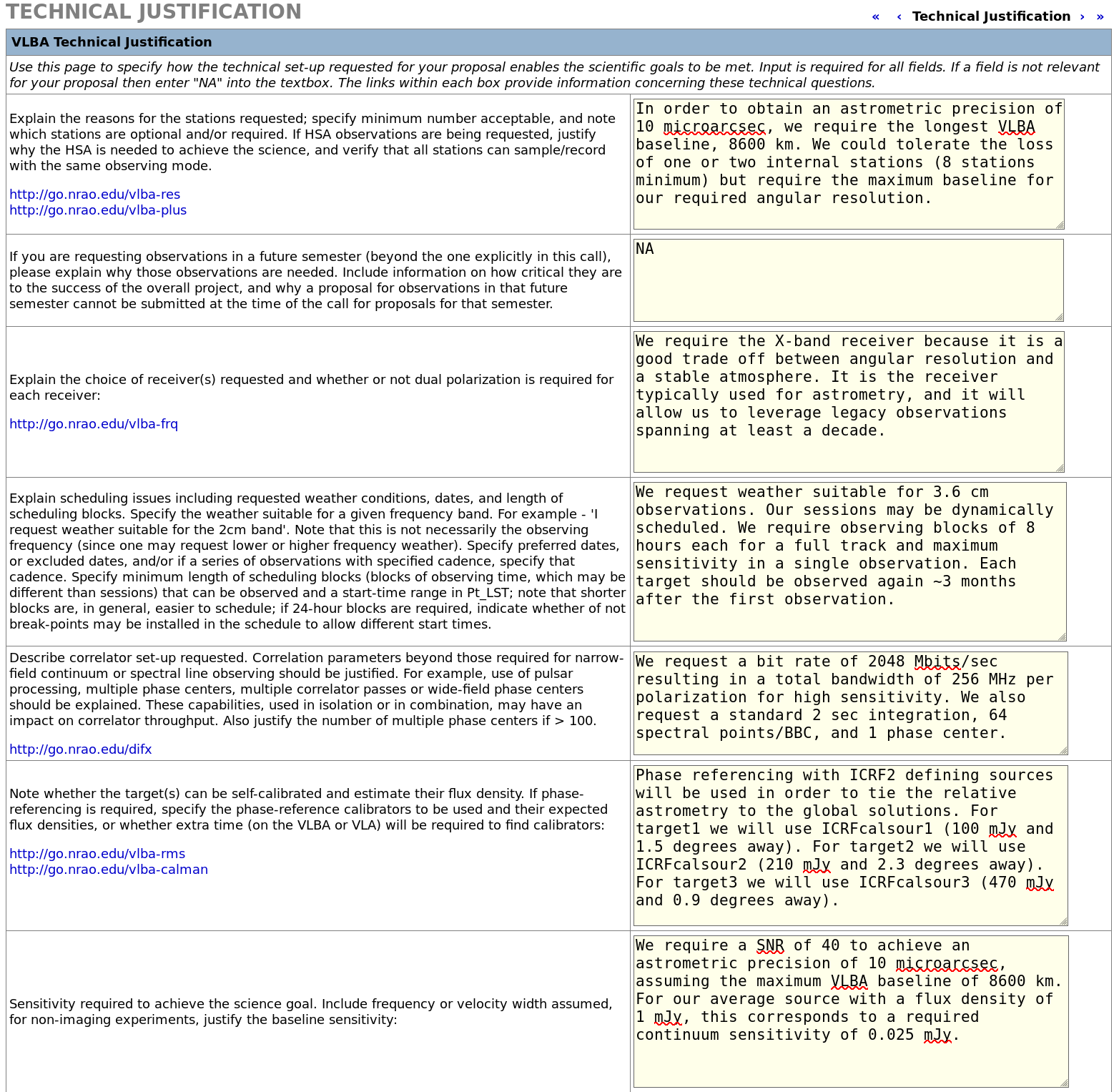This screenshot has height=1092, width=1114.
Task: Open the go.nrao.edu/vlba-plus link
Action: 98,210
